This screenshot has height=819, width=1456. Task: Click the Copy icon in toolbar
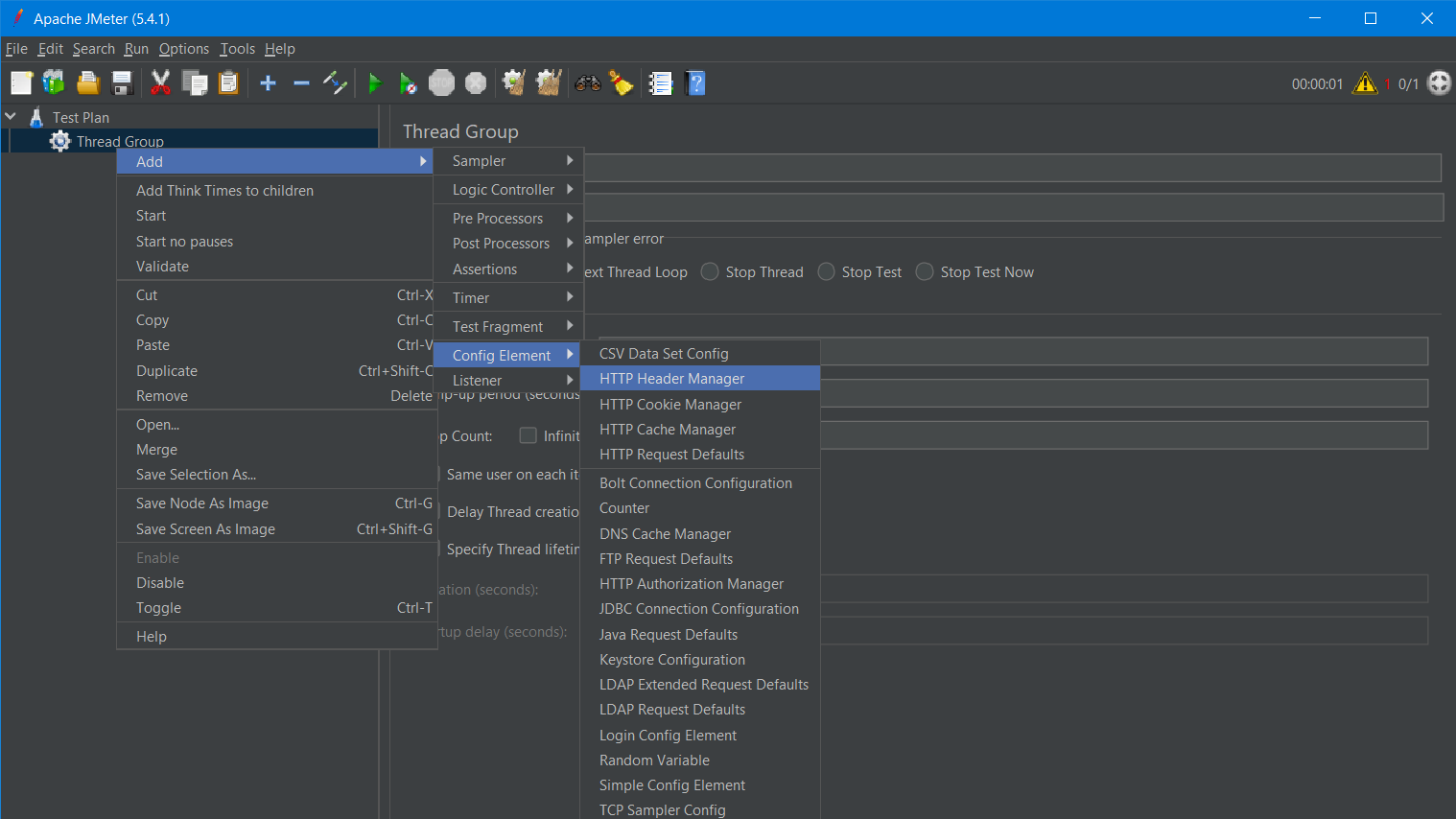tap(195, 83)
